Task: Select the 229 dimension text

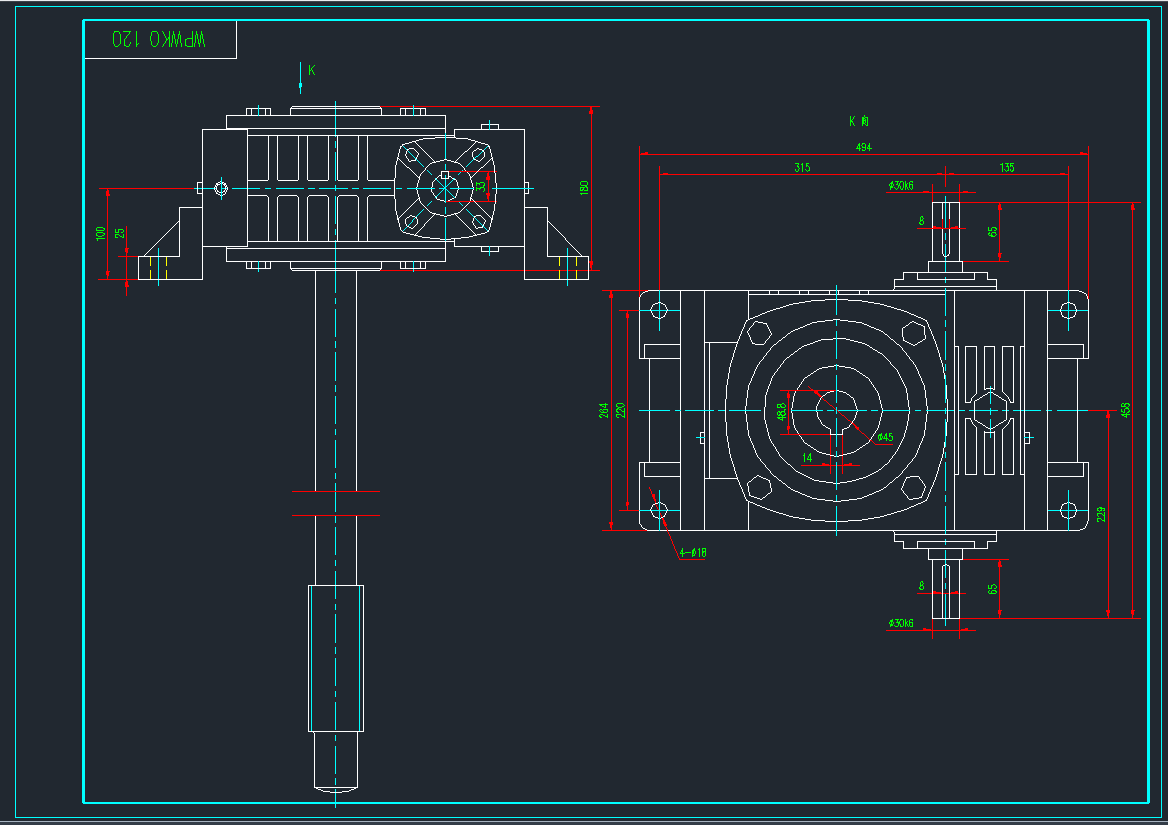Action: click(x=1101, y=515)
